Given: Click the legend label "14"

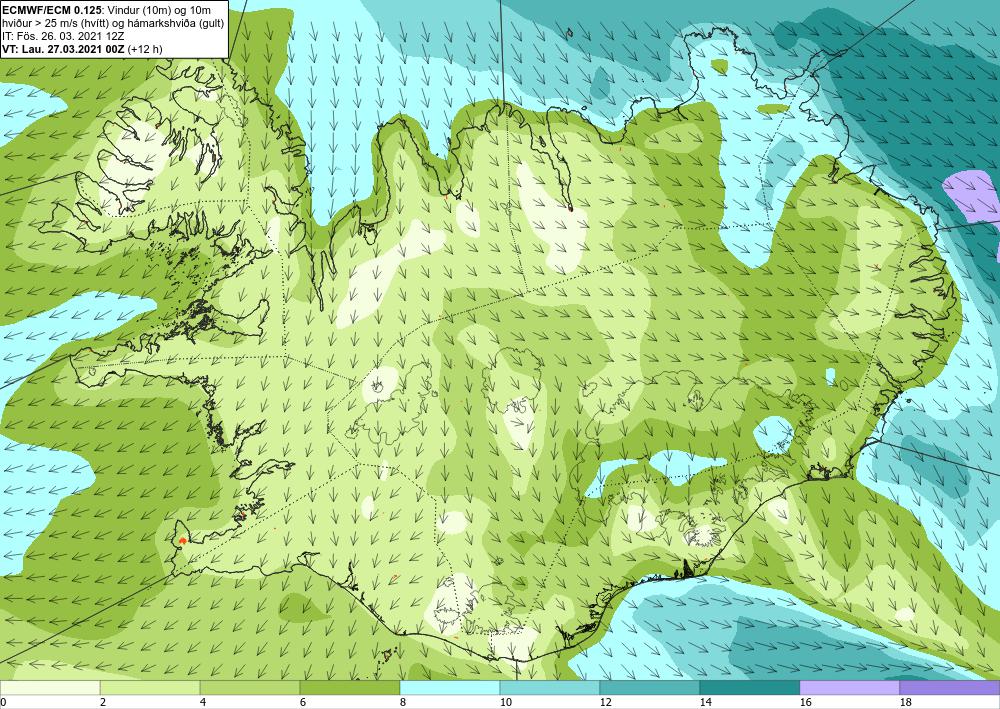Looking at the screenshot, I should (705, 703).
